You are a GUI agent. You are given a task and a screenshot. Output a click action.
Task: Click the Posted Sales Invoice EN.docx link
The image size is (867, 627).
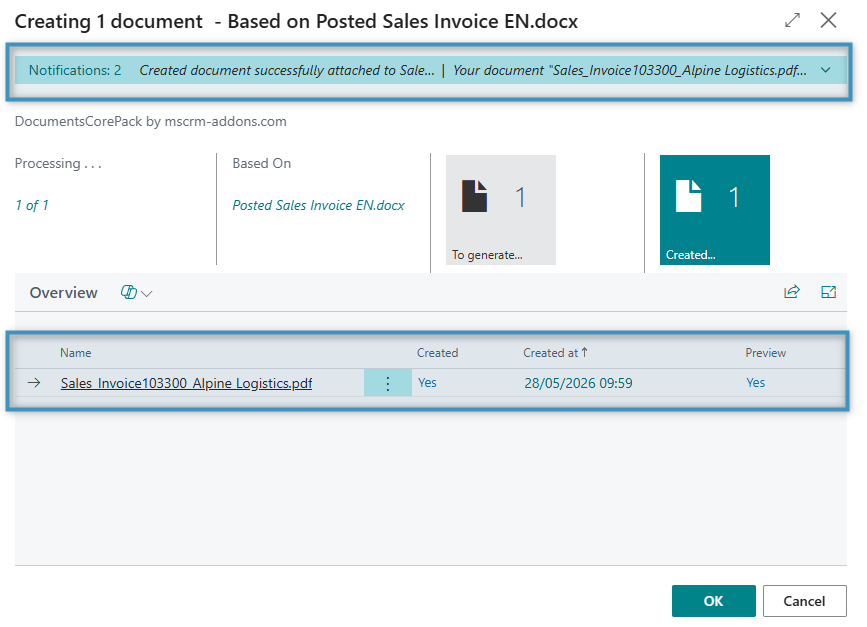coord(318,205)
